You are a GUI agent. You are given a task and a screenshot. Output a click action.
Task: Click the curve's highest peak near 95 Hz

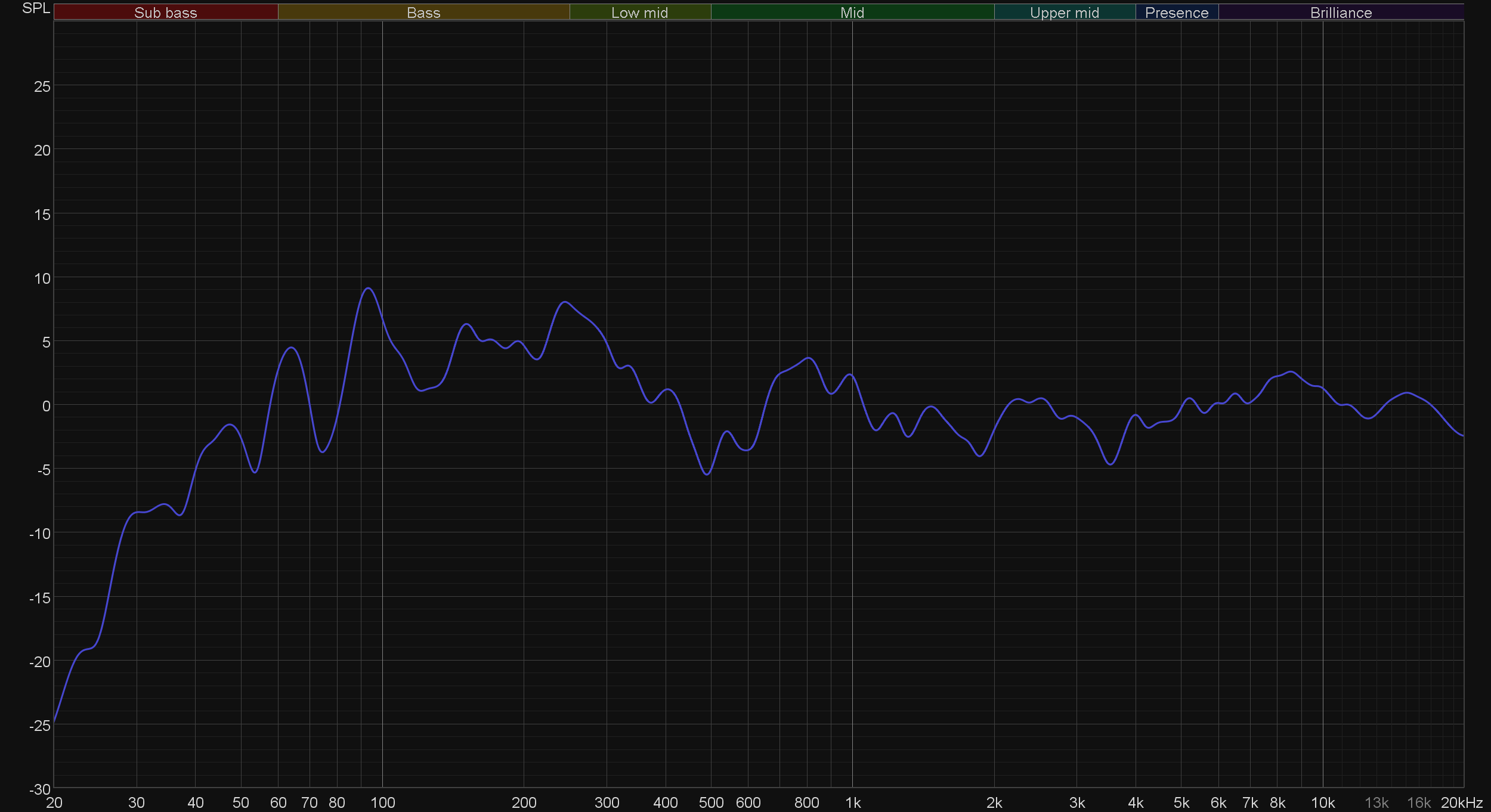coord(369,288)
